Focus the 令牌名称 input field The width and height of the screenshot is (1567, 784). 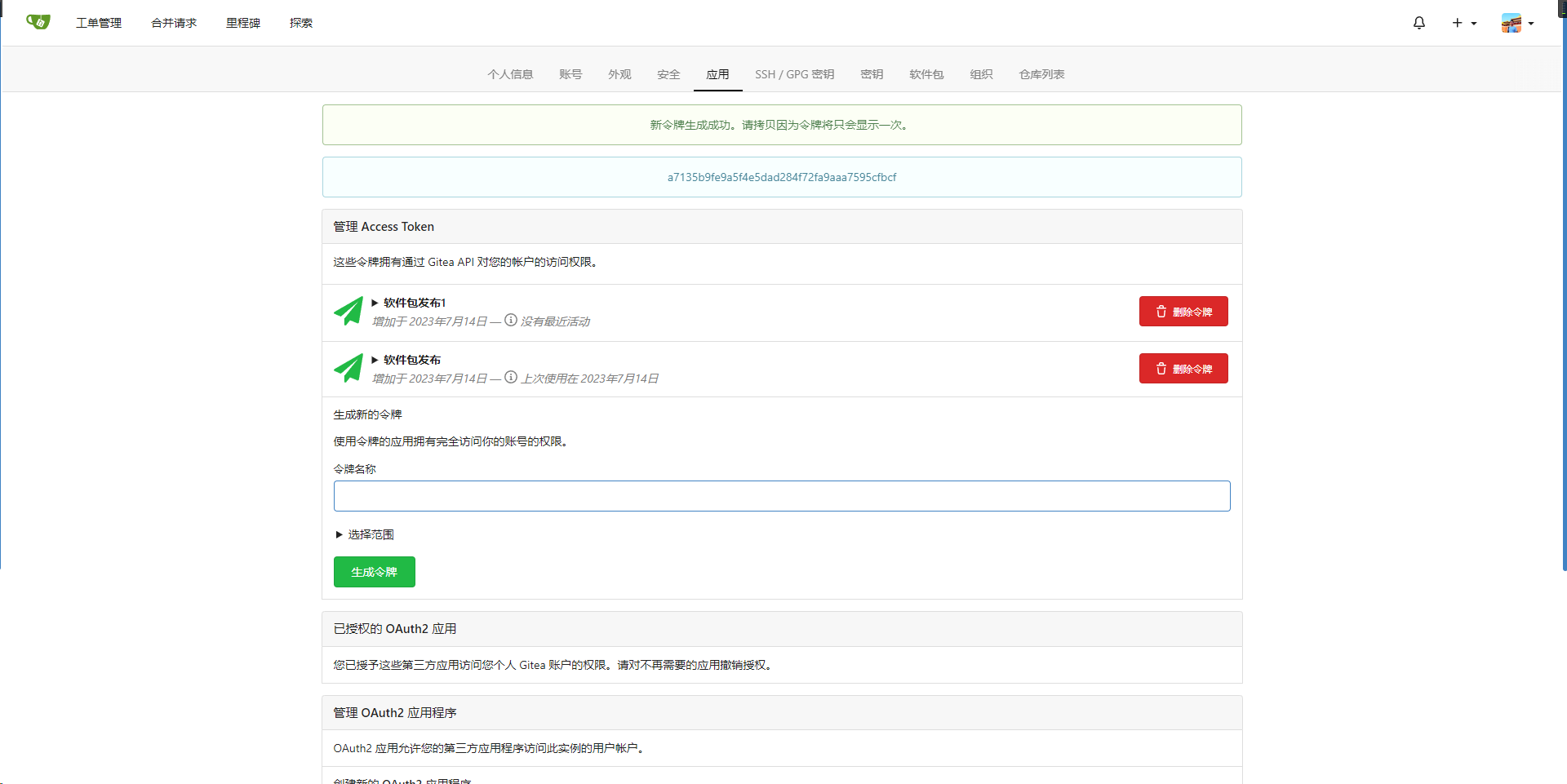pyautogui.click(x=781, y=496)
